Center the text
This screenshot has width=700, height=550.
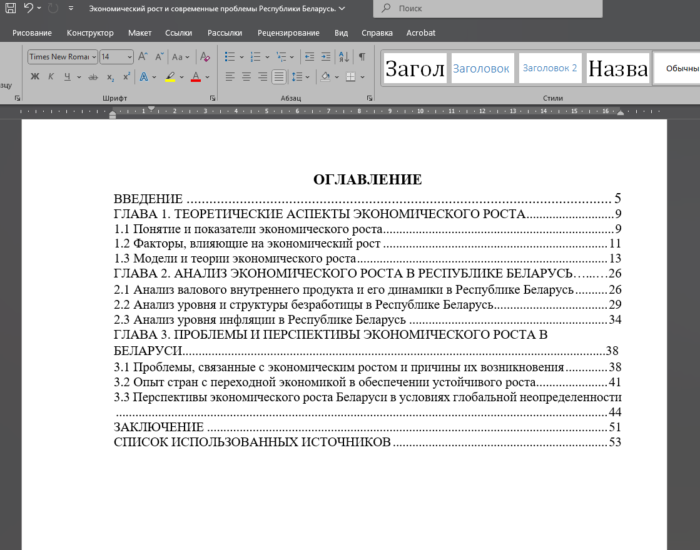tap(246, 77)
